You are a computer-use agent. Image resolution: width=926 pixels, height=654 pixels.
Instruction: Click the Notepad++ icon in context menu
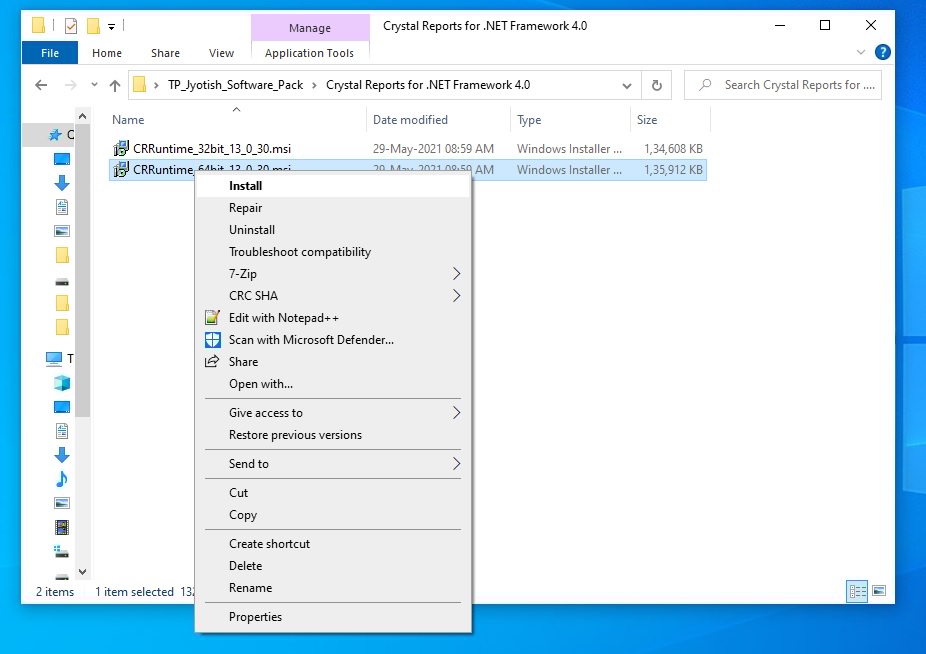[212, 318]
